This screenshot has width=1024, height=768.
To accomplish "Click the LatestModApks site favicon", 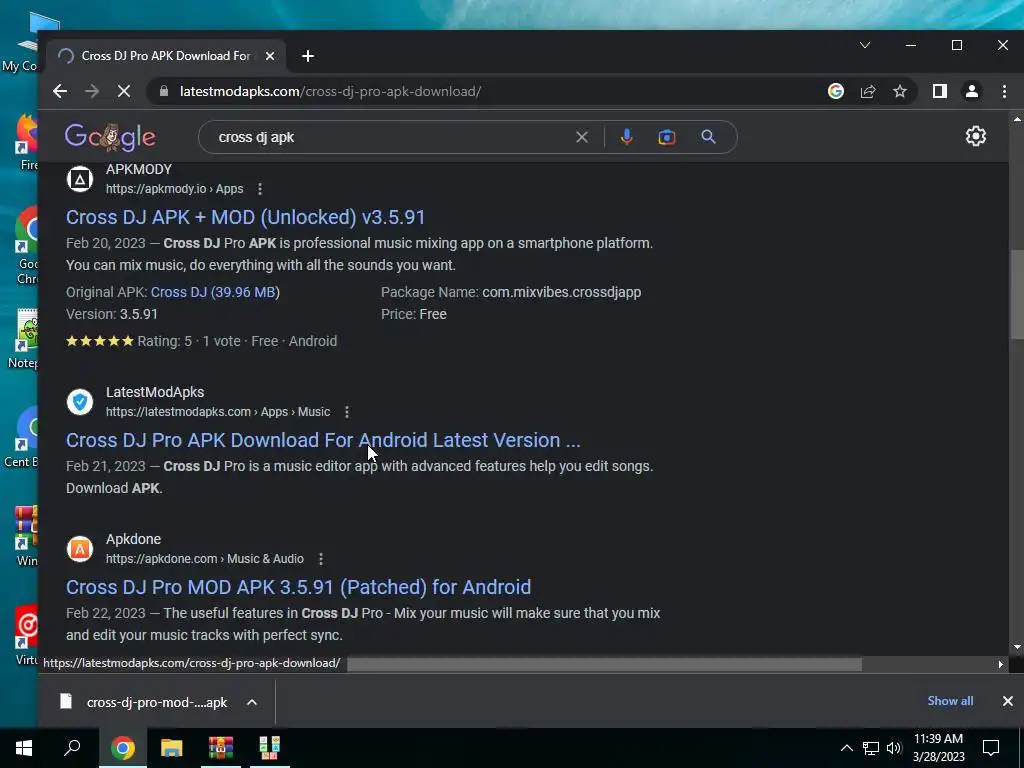I will point(80,402).
